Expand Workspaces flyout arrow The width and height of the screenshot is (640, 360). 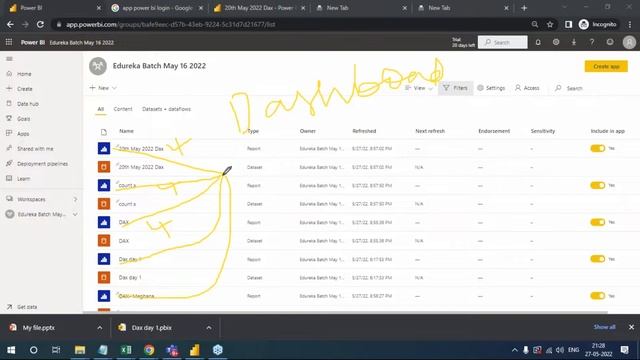click(x=75, y=199)
